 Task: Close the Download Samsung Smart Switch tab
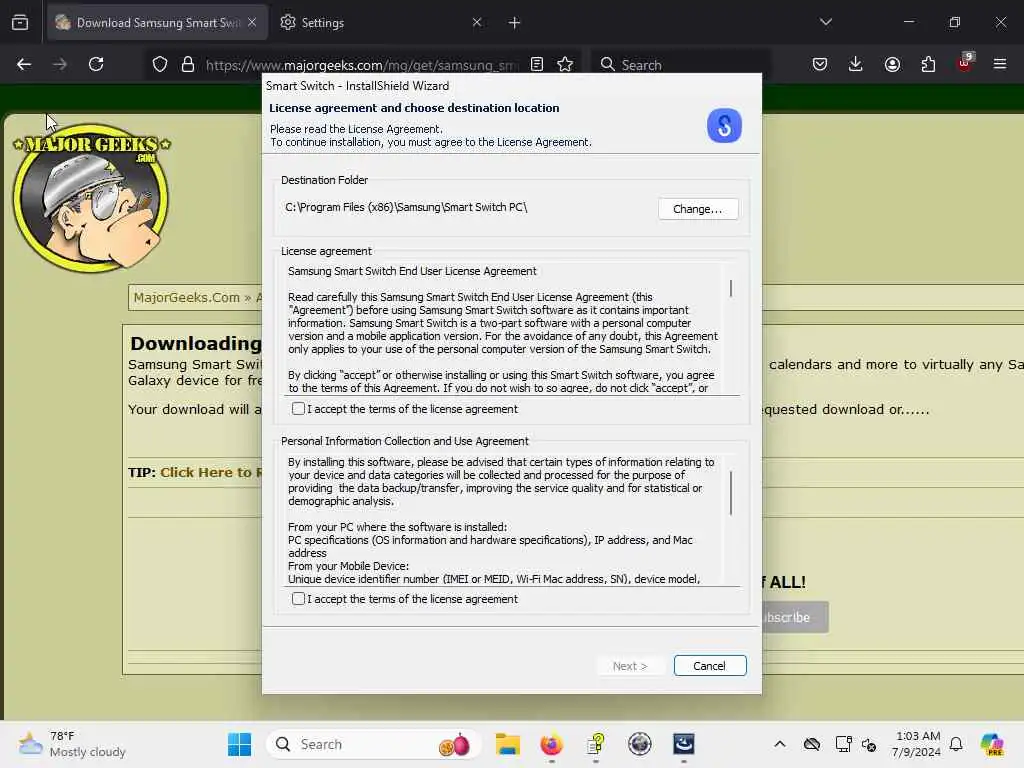(252, 23)
